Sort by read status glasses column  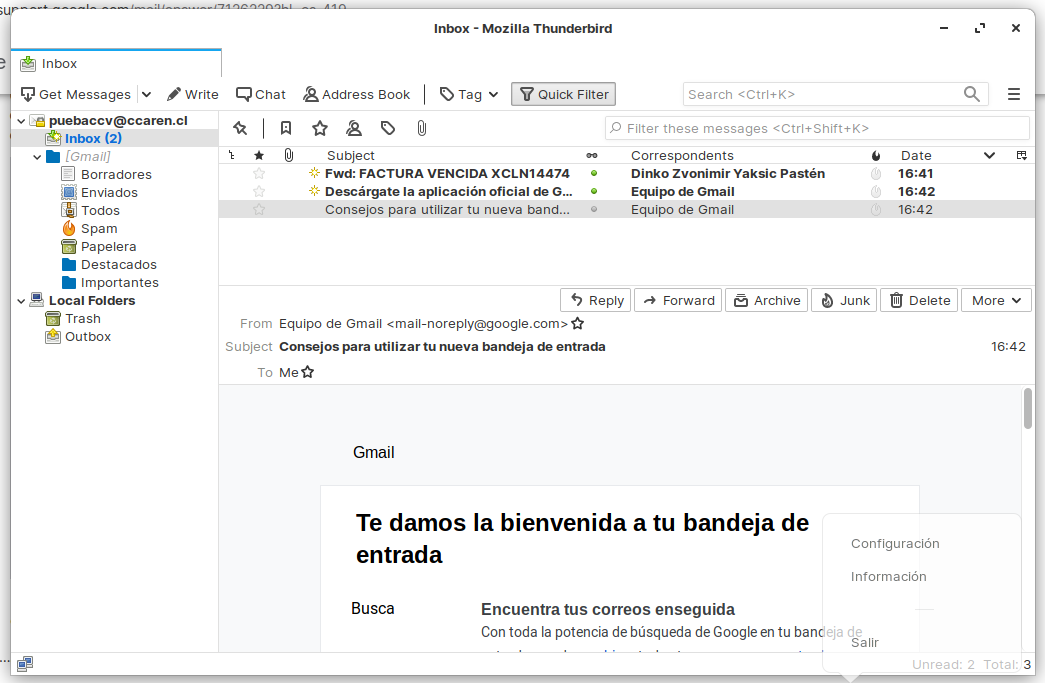click(592, 155)
